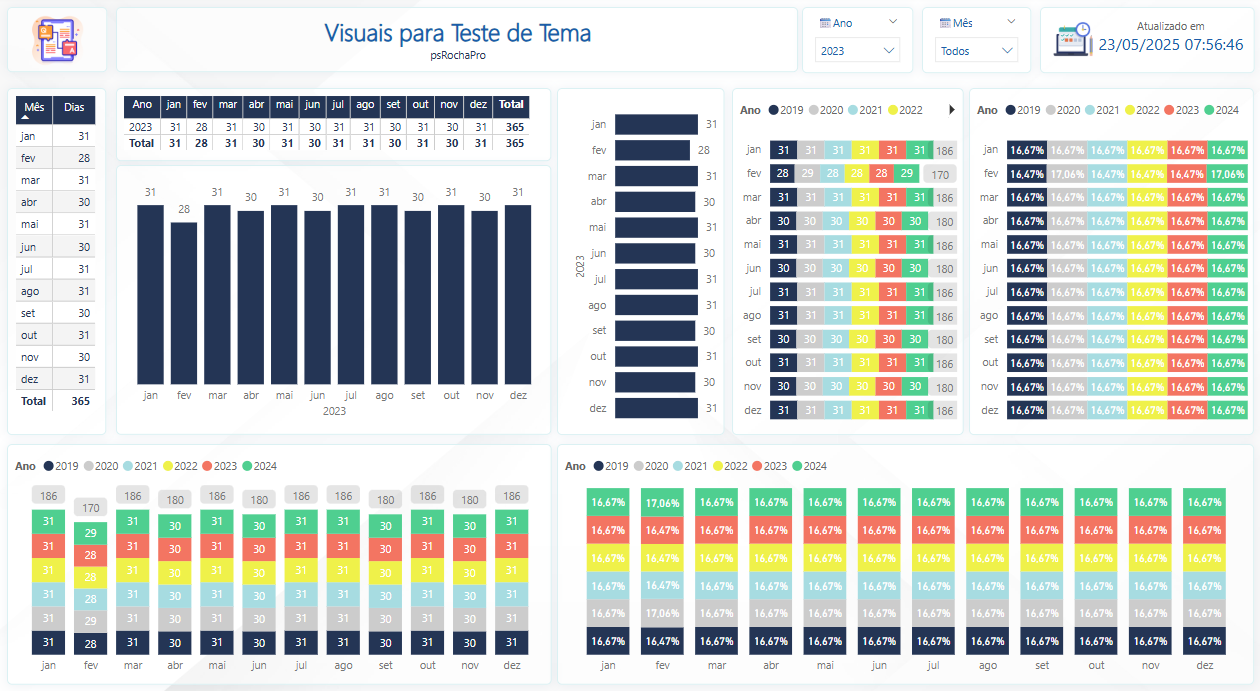The width and height of the screenshot is (1260, 691).
Task: Select the fev row in Mês table
Action: coord(56,158)
